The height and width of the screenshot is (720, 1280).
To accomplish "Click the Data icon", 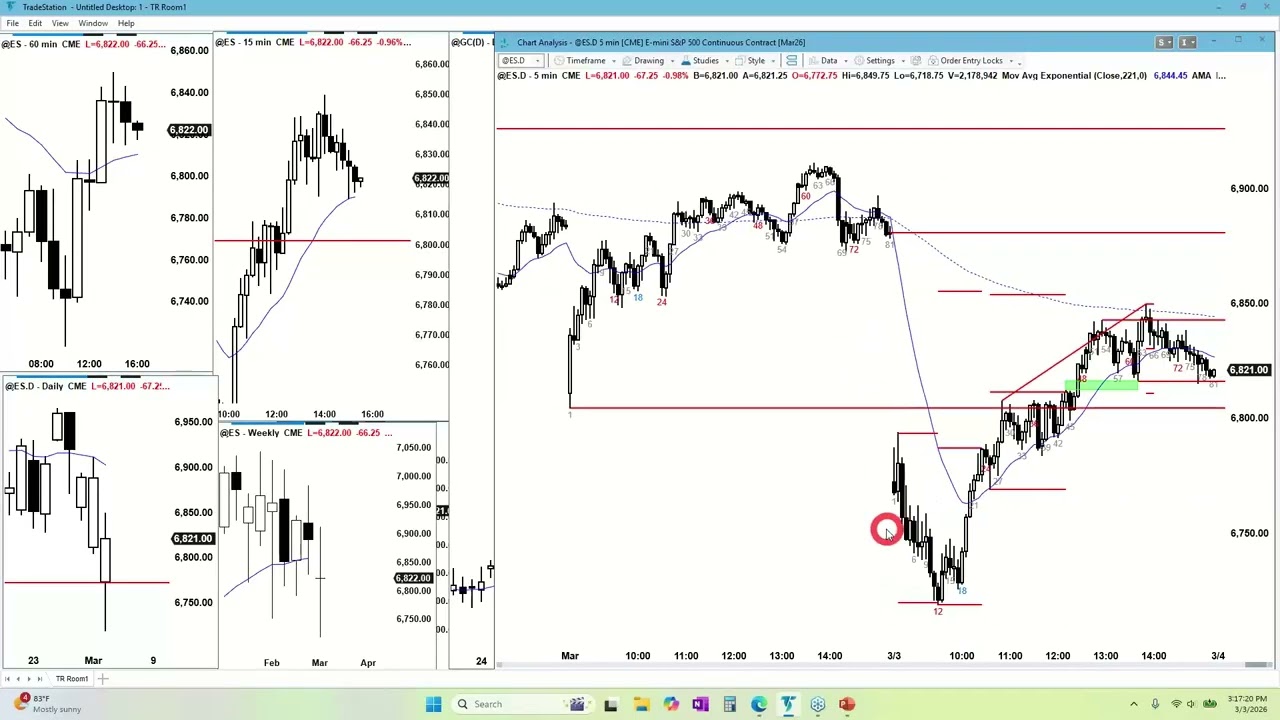I will click(x=813, y=61).
